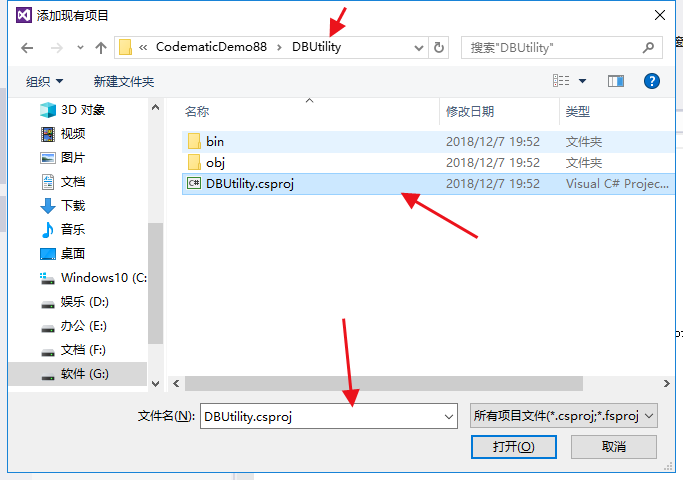
Task: Toggle the preview pane icon
Action: [615, 81]
